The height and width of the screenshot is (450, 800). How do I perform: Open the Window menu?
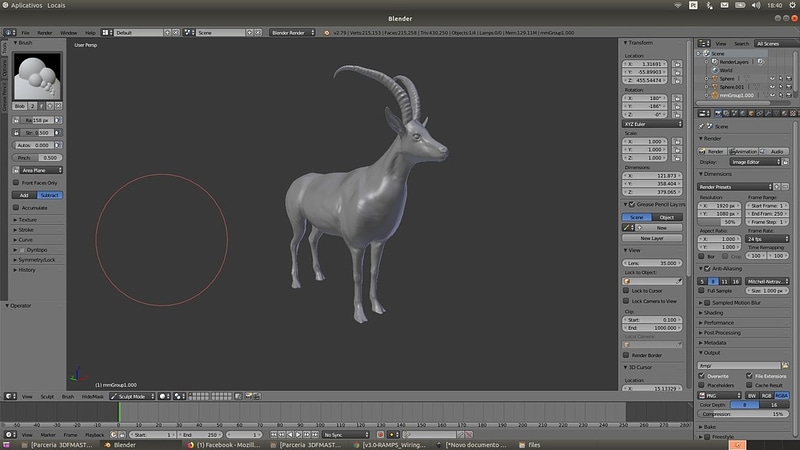[x=68, y=33]
